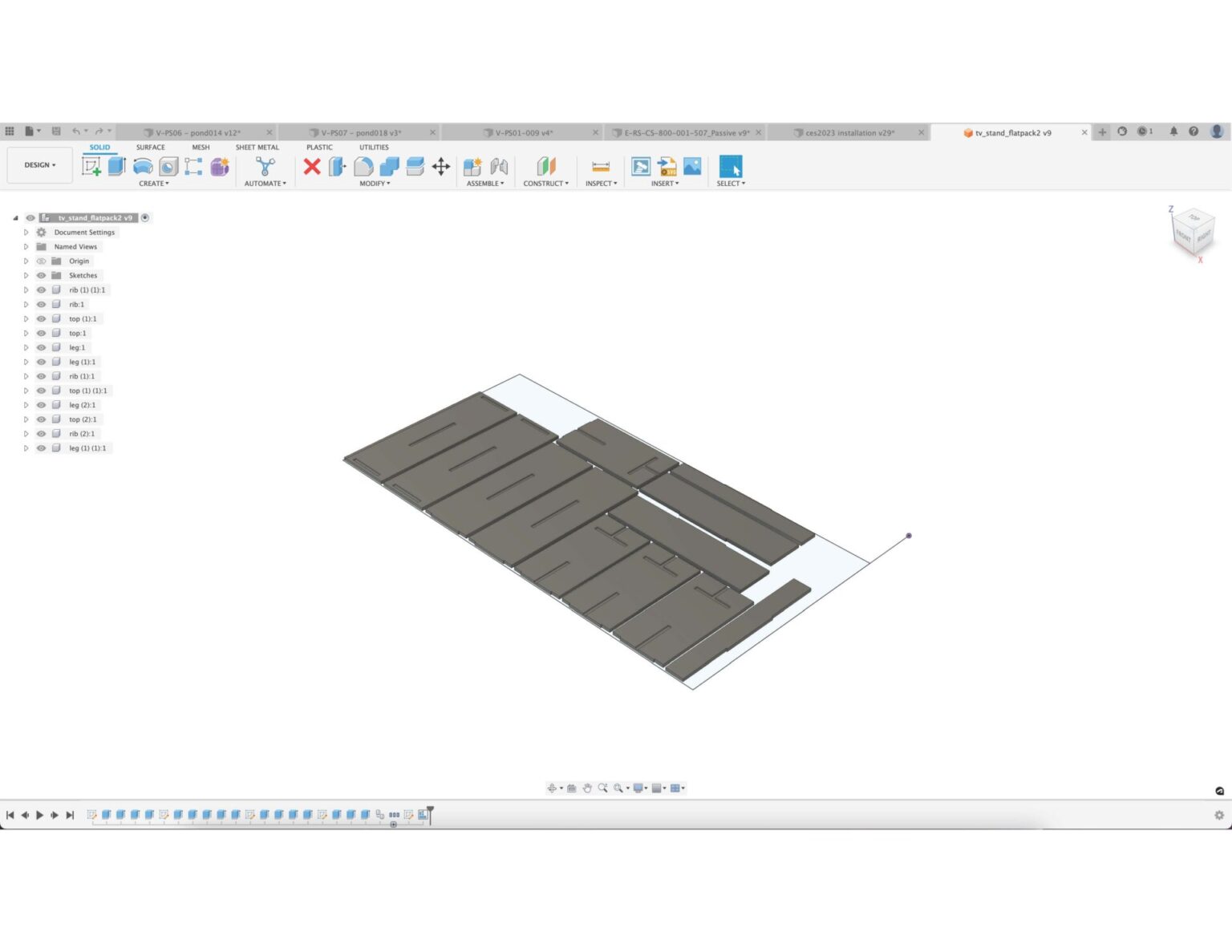
Task: Click the New Component icon under ASSEMBLE
Action: click(472, 166)
